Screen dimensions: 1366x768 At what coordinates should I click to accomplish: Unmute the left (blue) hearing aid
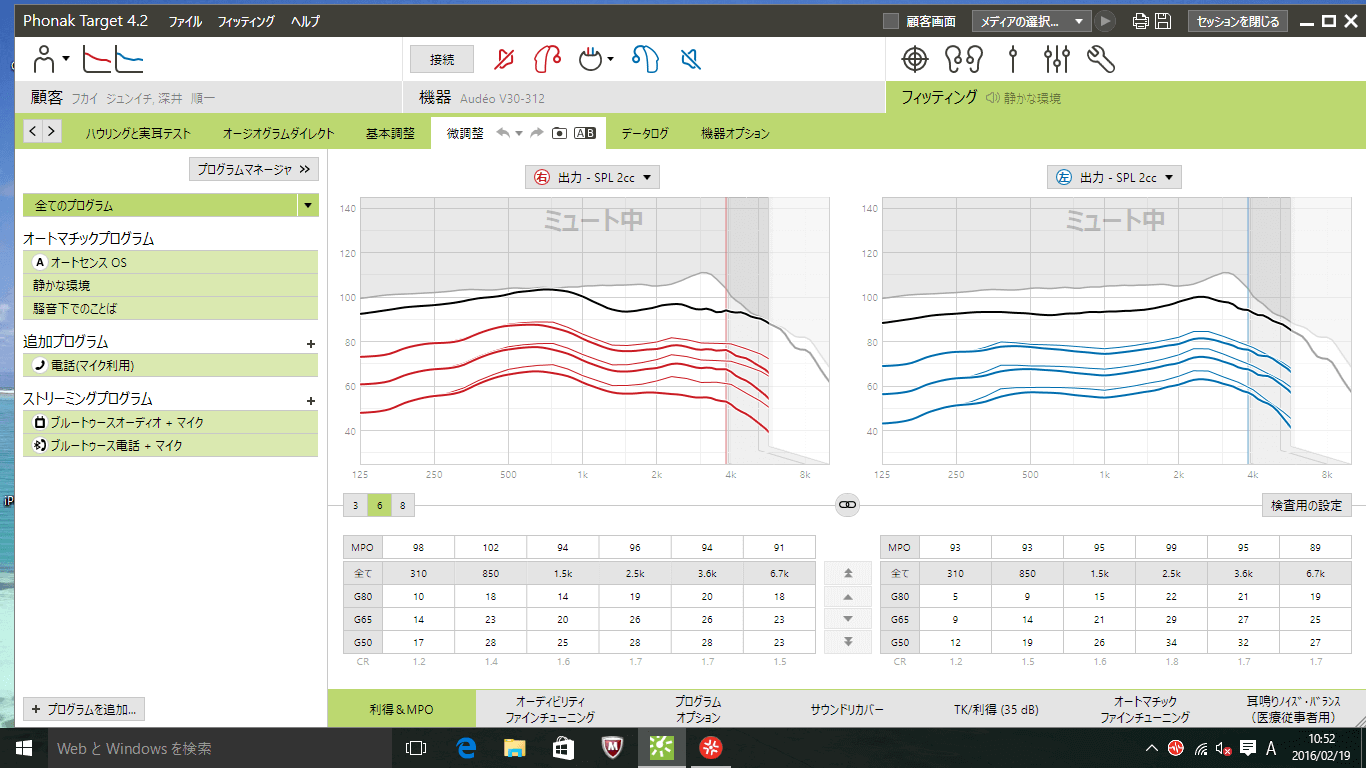(689, 60)
